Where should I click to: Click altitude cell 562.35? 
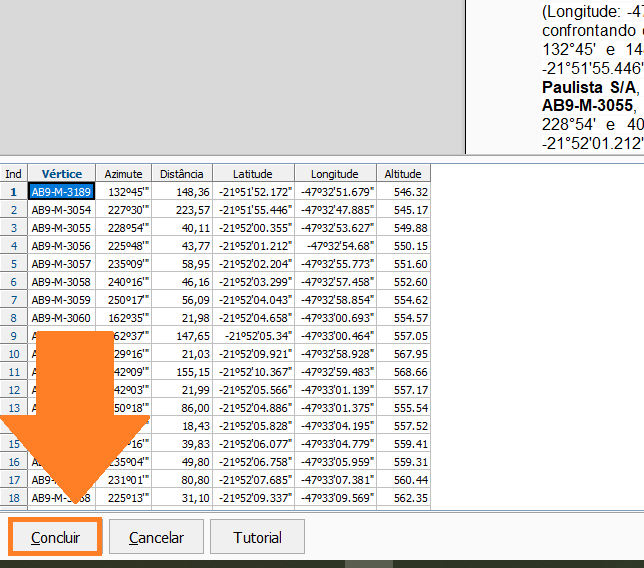click(x=404, y=498)
